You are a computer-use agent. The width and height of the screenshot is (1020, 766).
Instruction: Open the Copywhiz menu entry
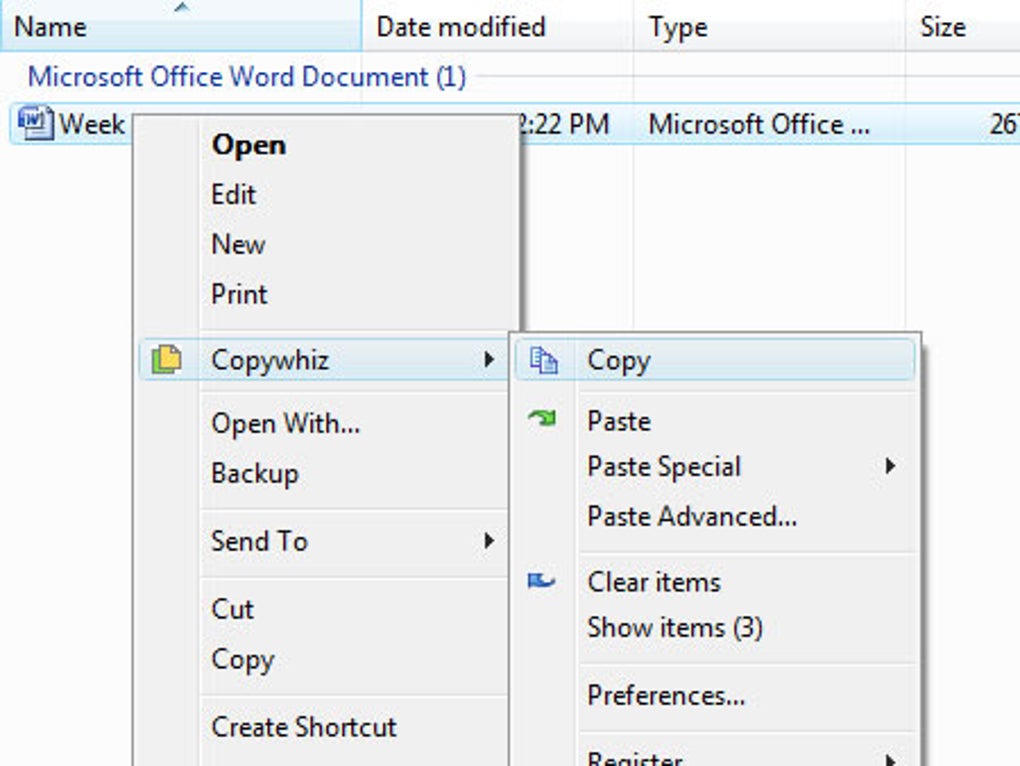tap(324, 360)
